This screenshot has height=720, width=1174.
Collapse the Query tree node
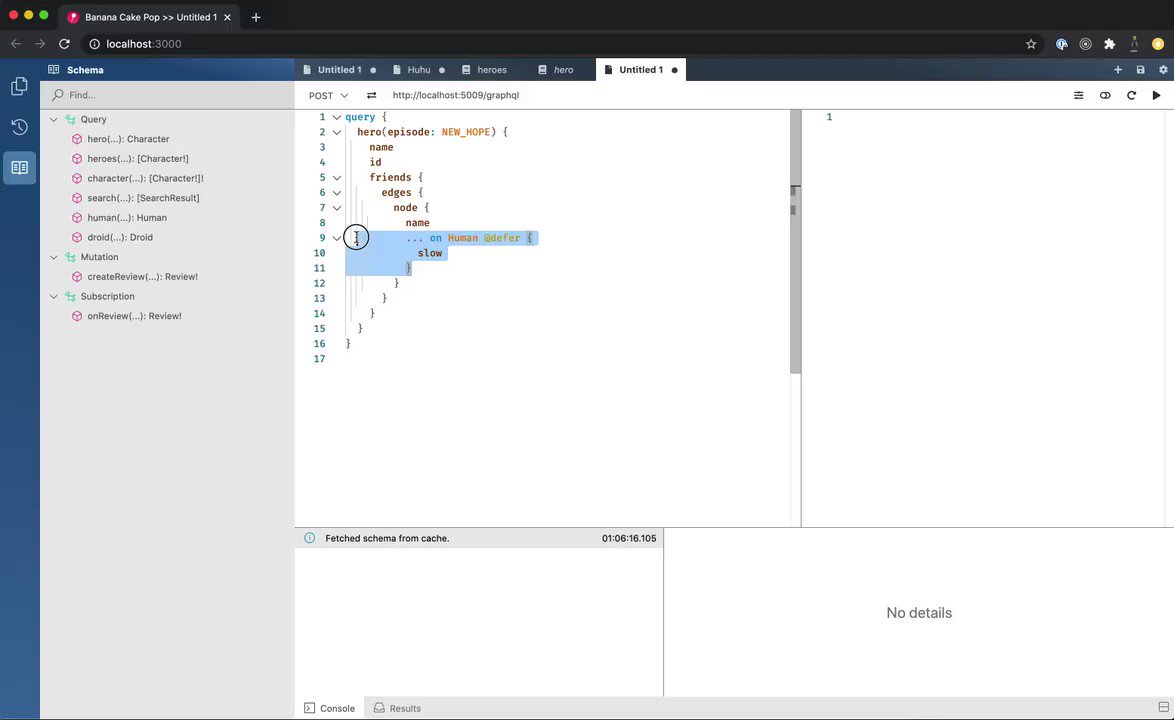pos(54,119)
